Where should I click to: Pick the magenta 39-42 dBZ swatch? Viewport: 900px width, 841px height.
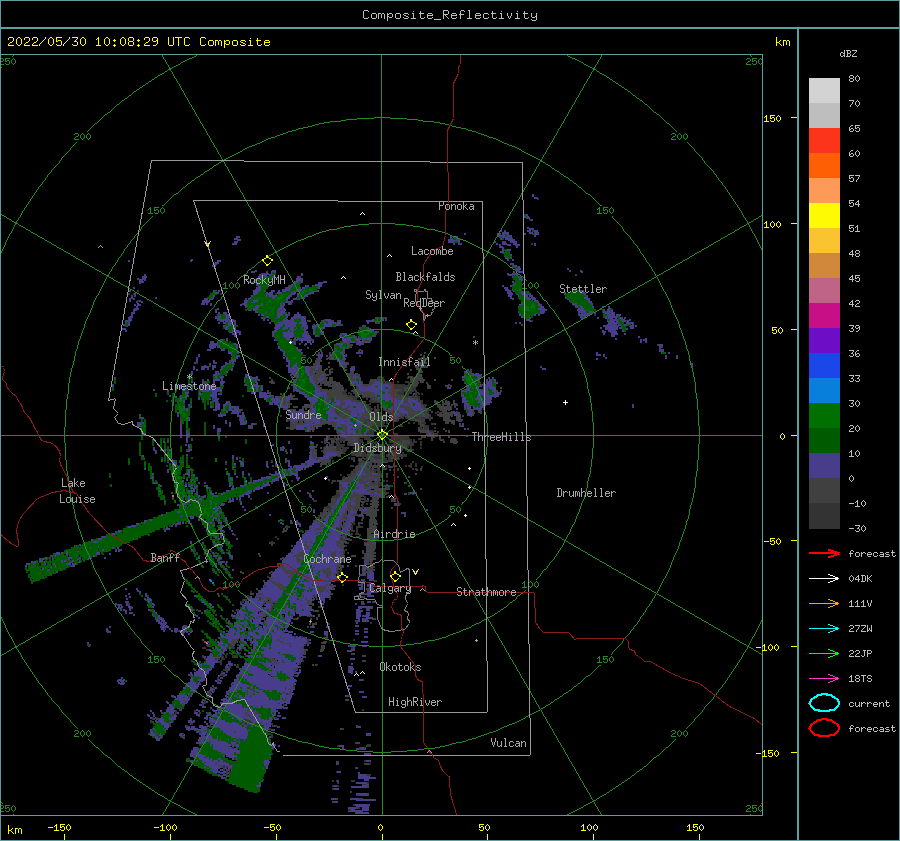coord(824,316)
